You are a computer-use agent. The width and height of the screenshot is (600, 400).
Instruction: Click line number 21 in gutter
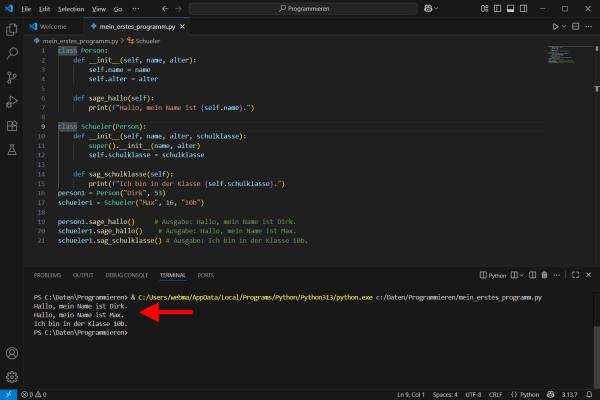click(x=41, y=241)
